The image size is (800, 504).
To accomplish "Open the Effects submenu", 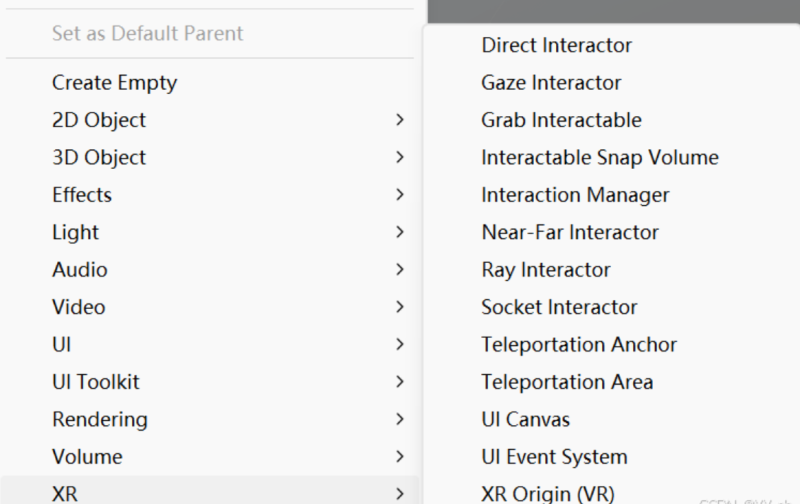I will (82, 195).
